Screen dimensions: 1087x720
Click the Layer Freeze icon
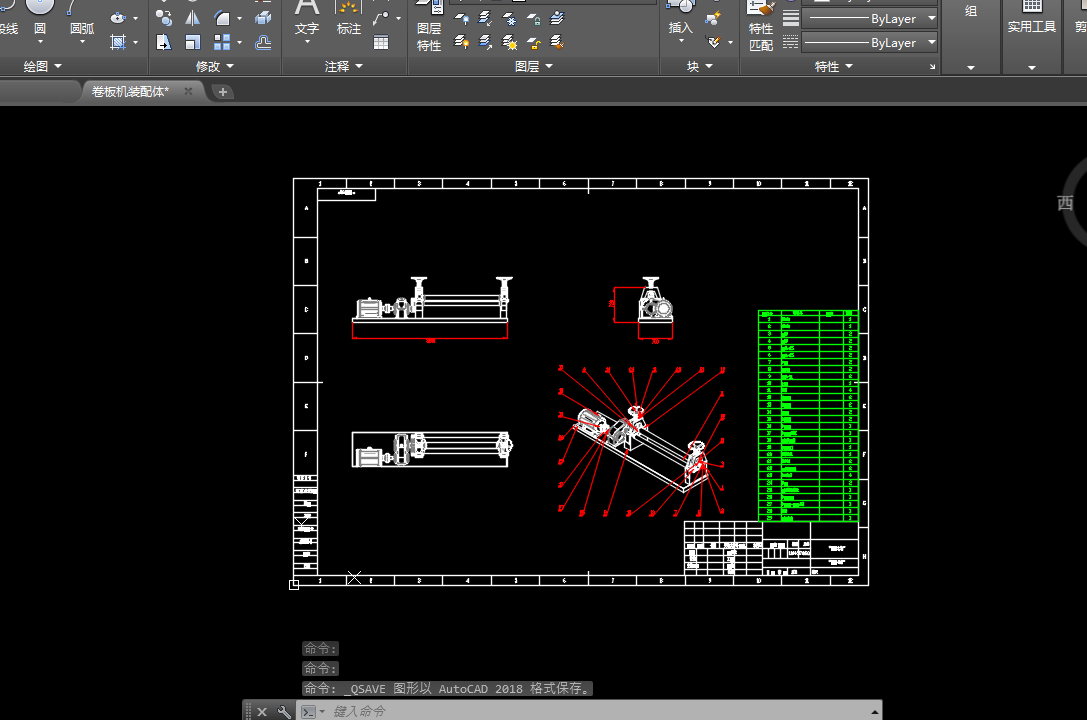[510, 19]
